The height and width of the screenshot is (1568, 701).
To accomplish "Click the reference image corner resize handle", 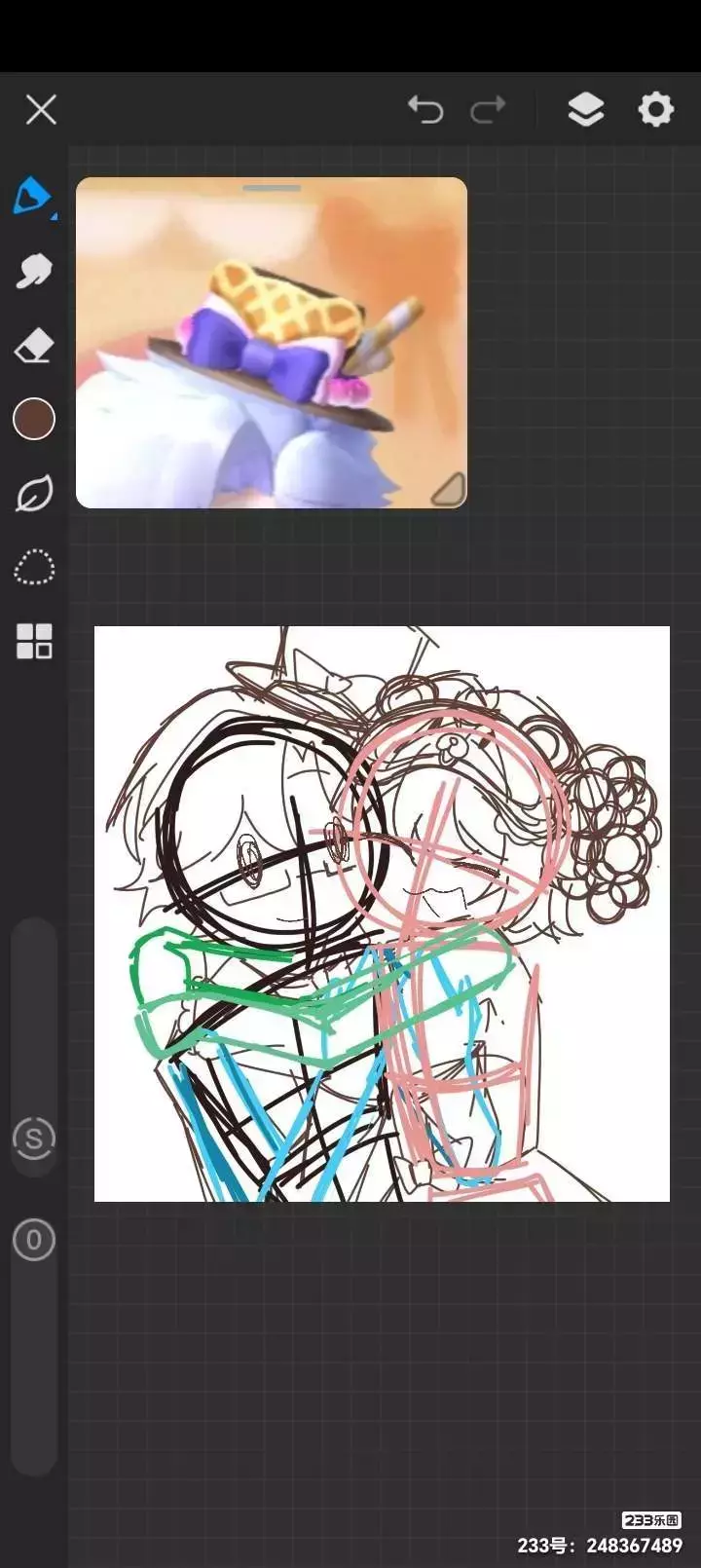I will coord(449,490).
